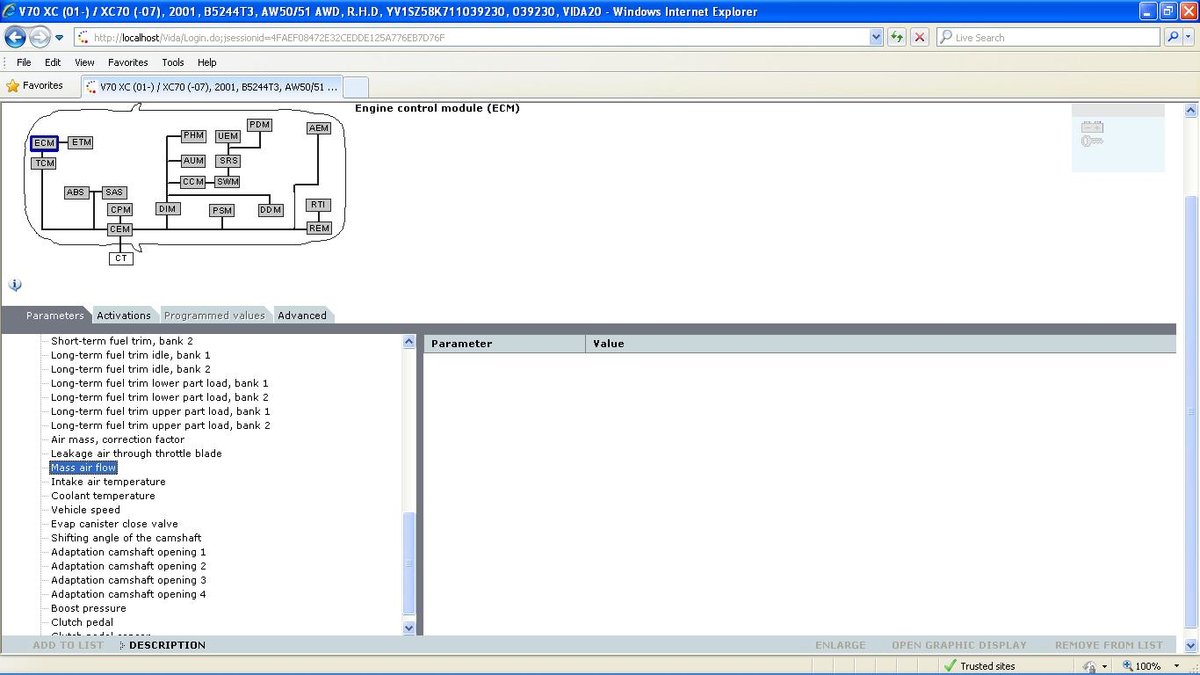Select the UEM module in the diagram

[x=227, y=135]
